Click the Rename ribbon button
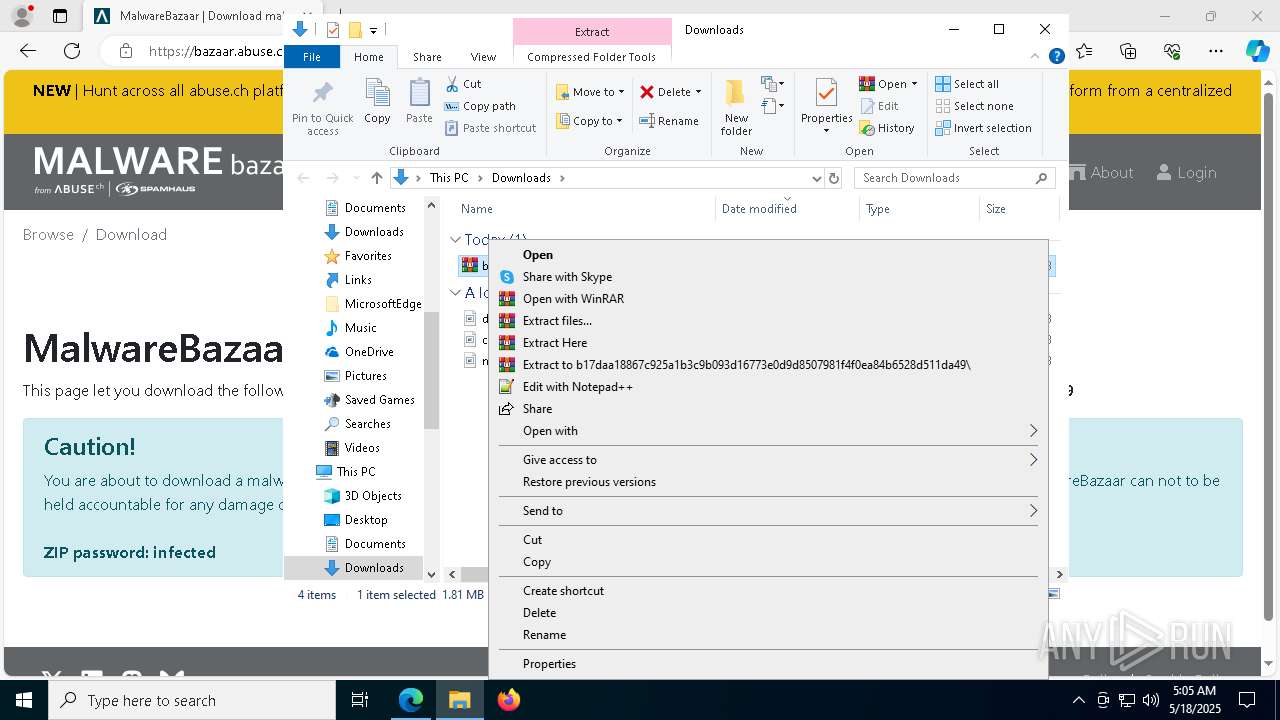The image size is (1280, 720). pyautogui.click(x=669, y=121)
